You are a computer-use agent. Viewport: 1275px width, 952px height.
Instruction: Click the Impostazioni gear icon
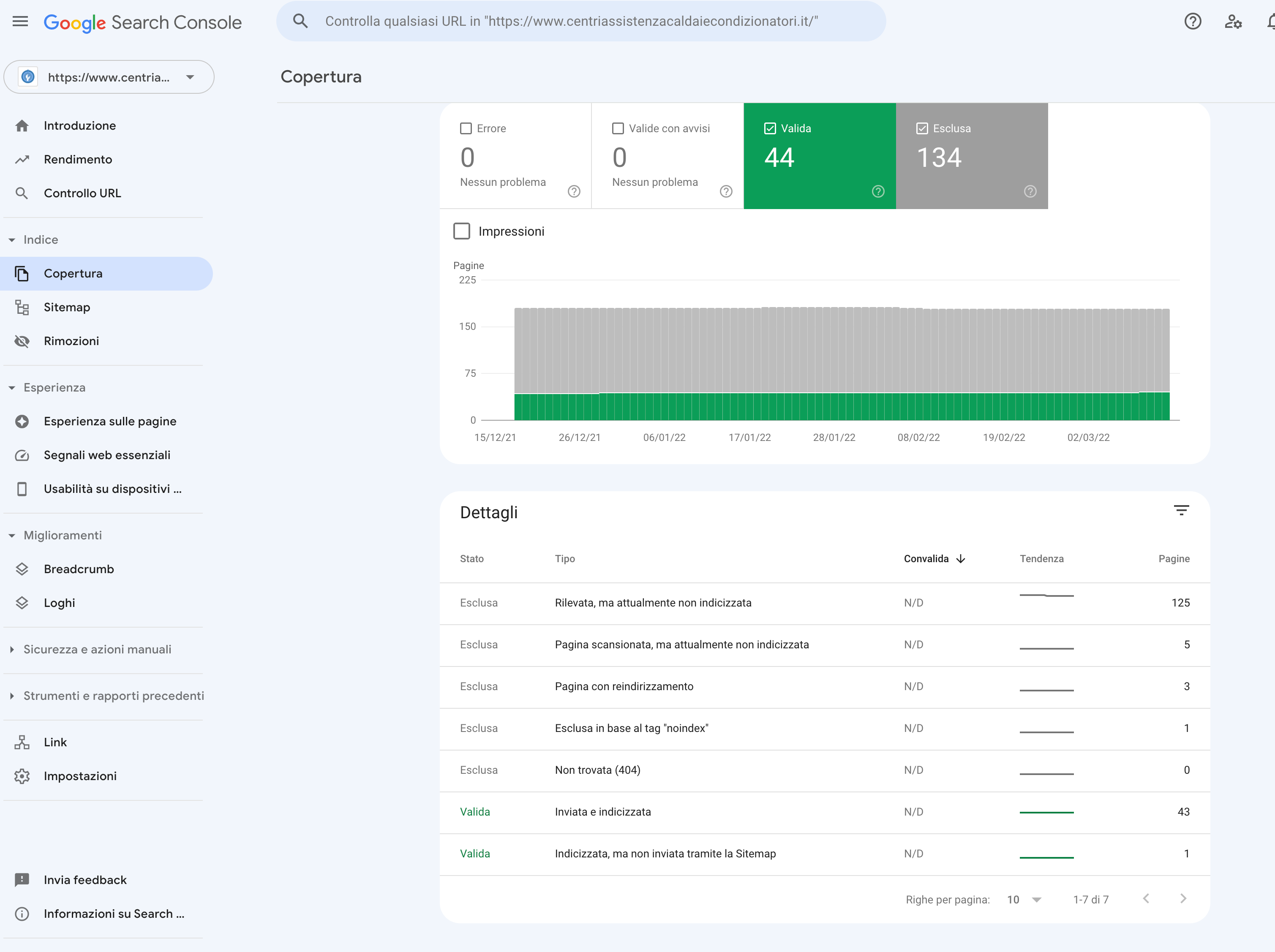point(22,776)
